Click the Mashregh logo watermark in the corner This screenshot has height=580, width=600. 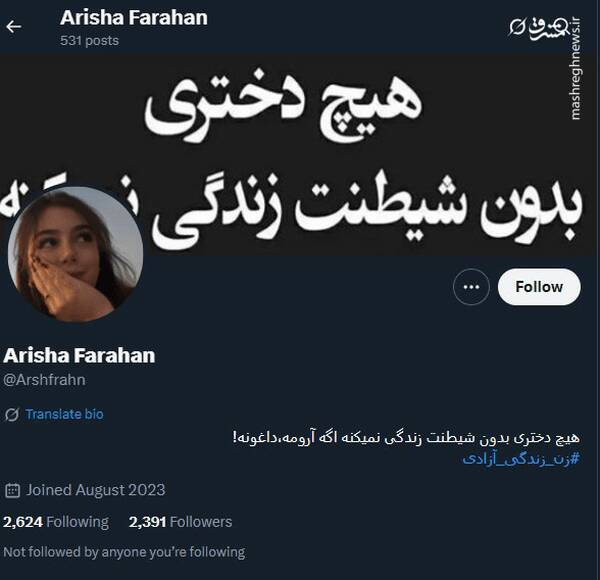coord(538,28)
